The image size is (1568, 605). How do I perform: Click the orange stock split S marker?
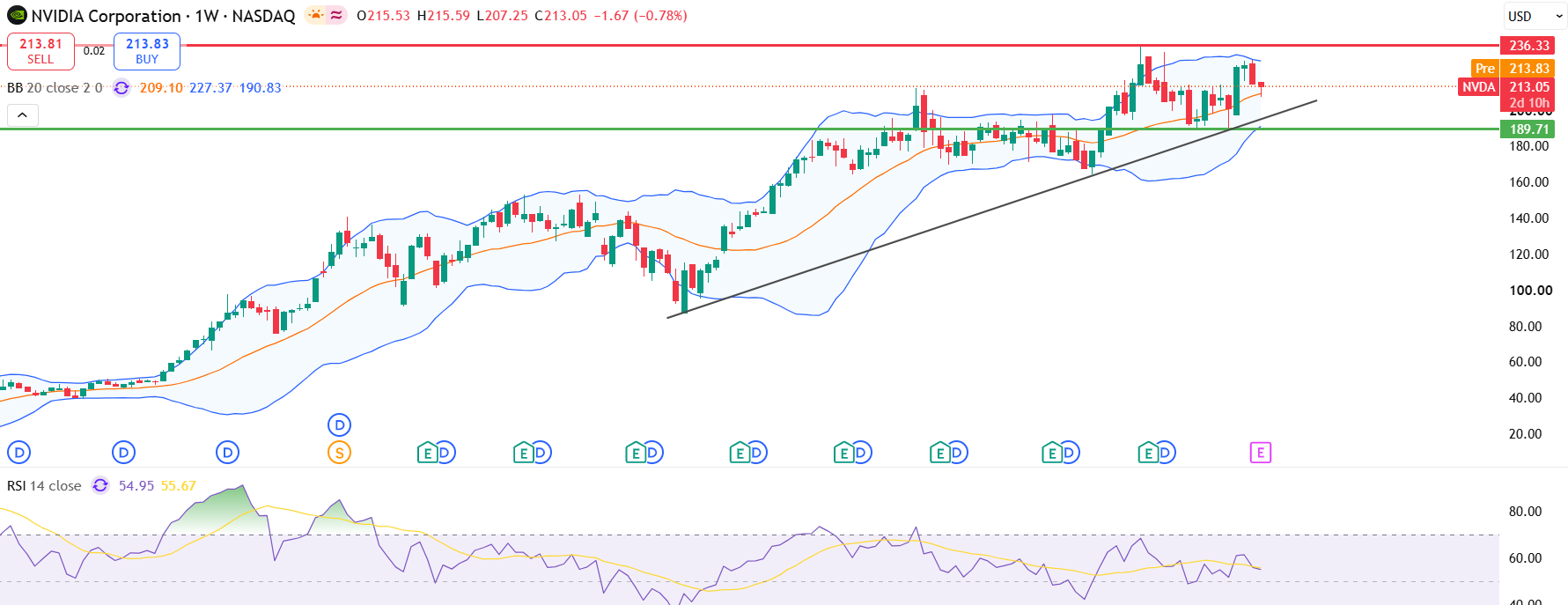click(339, 453)
